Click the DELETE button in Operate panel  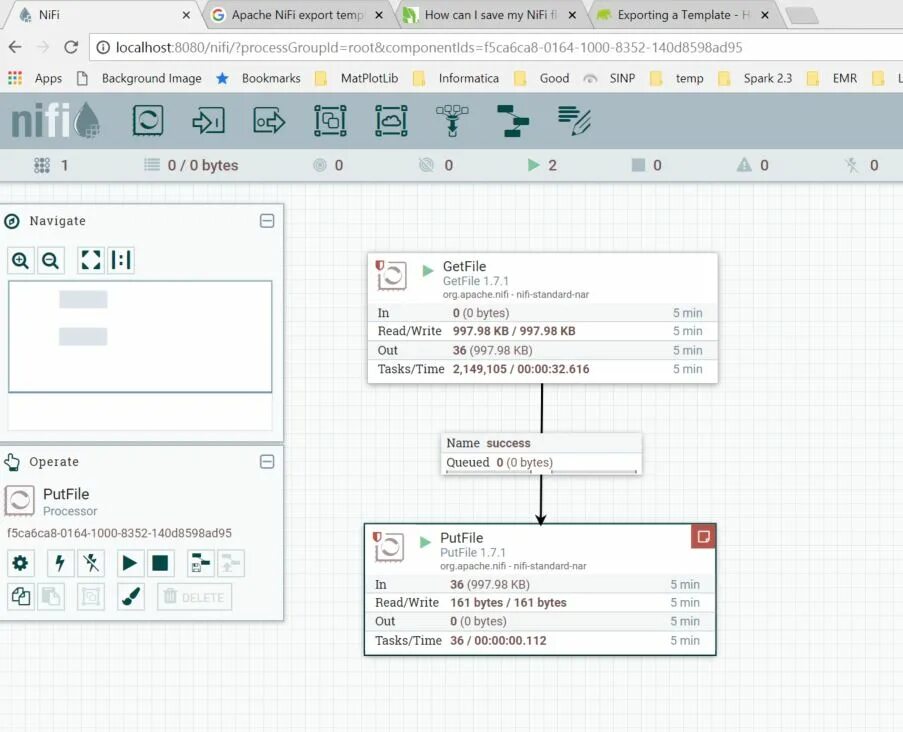point(195,597)
